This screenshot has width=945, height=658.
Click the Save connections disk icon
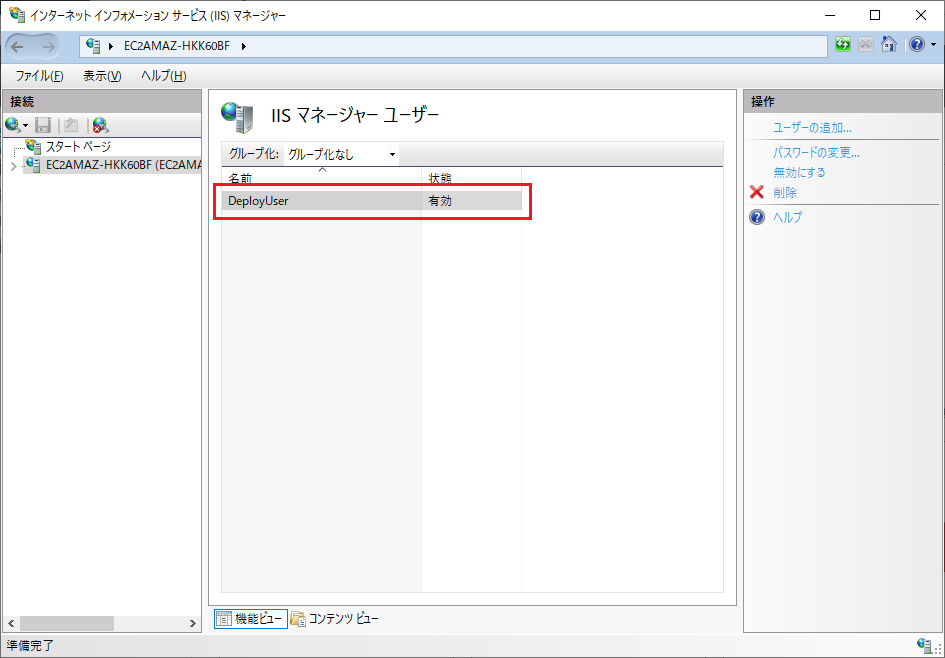[42, 125]
